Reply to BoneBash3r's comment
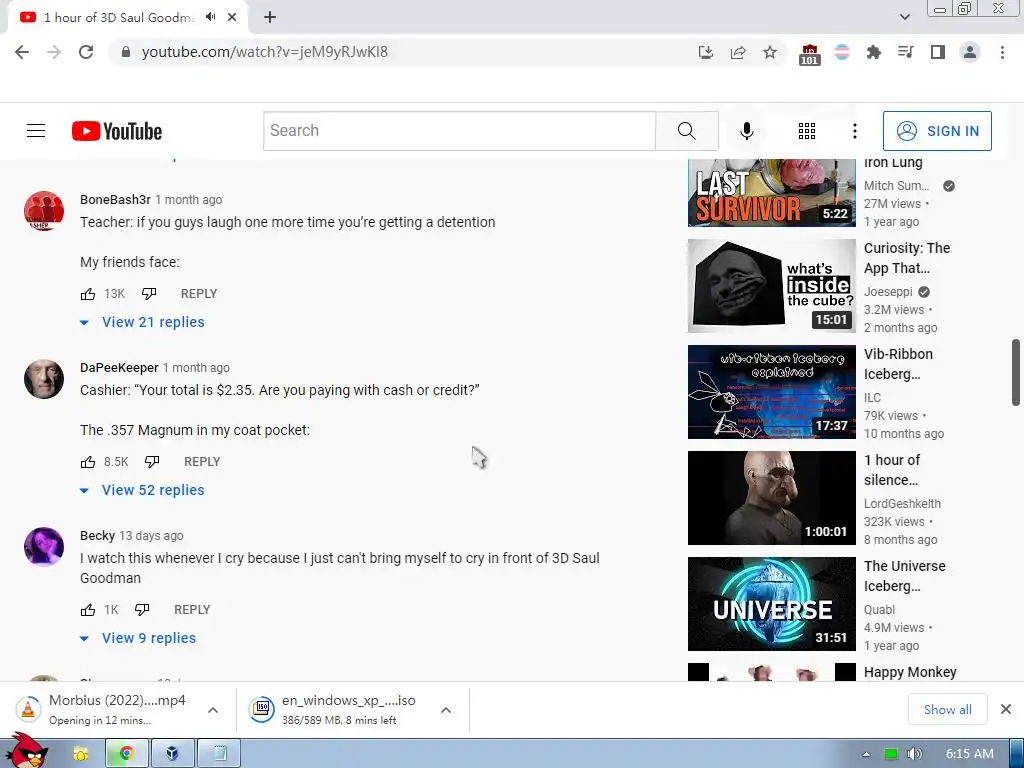 point(199,294)
